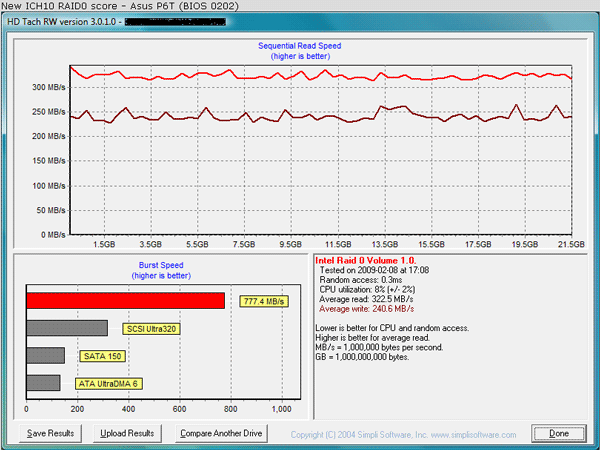Click the HD Tach RW window title bar
The width and height of the screenshot is (600, 450).
tap(300, 21)
